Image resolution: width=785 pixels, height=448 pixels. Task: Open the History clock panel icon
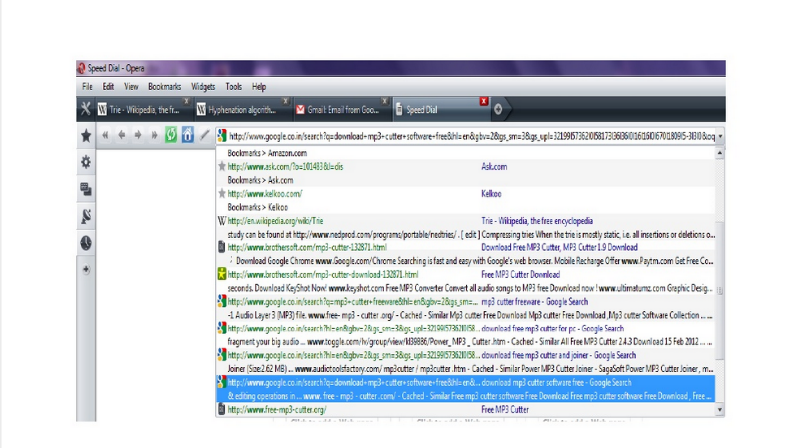(86, 243)
